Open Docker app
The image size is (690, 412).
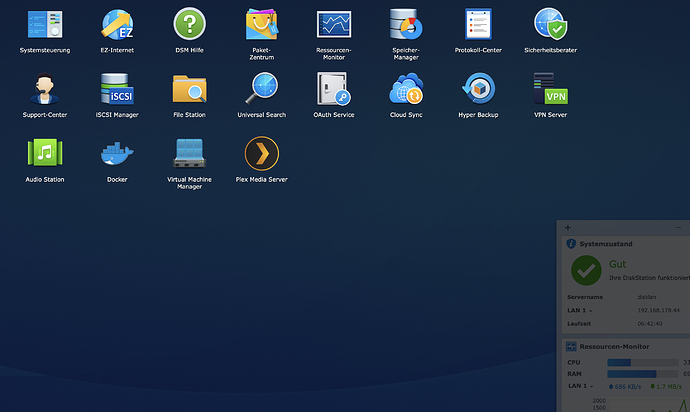(x=117, y=154)
